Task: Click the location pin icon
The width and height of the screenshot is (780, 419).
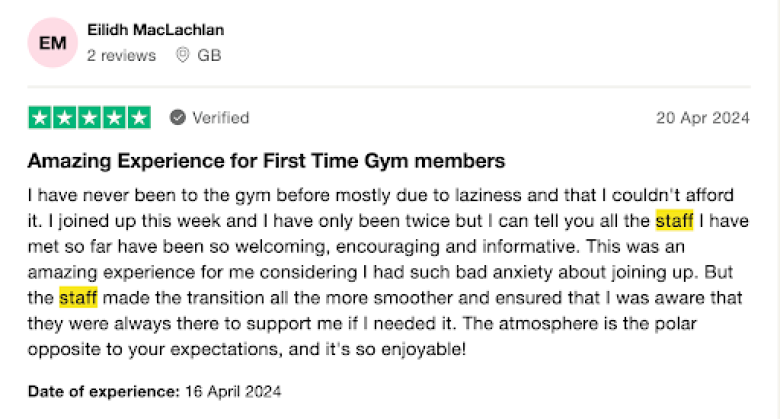Action: [x=183, y=55]
